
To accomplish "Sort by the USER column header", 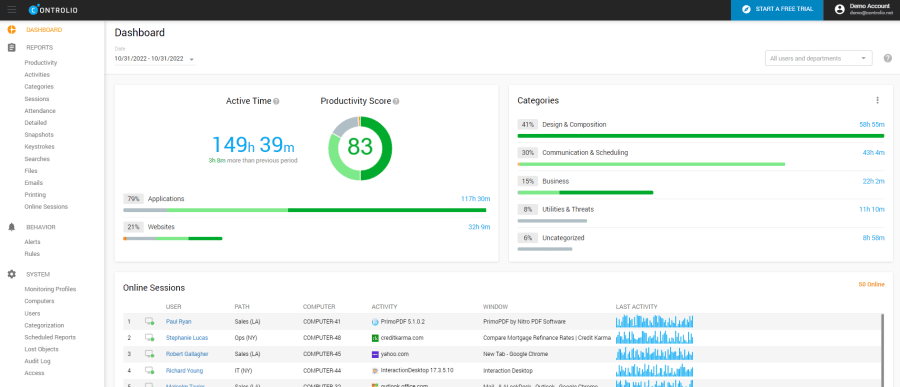I will [173, 307].
